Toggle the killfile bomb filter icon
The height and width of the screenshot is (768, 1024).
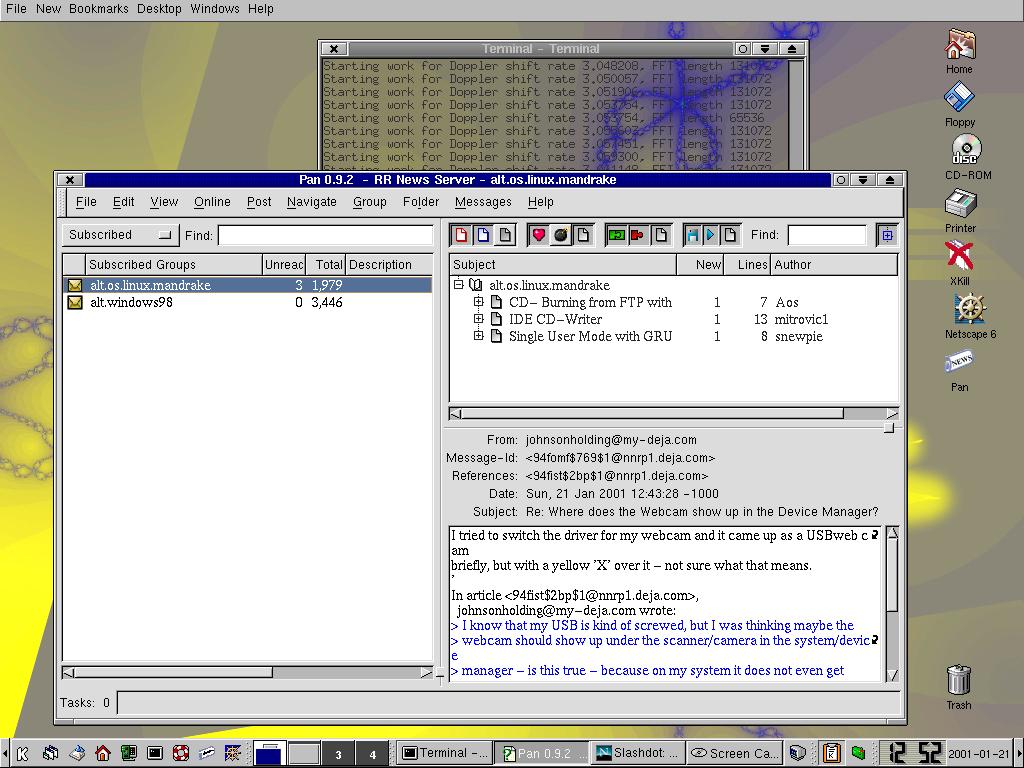(x=561, y=235)
